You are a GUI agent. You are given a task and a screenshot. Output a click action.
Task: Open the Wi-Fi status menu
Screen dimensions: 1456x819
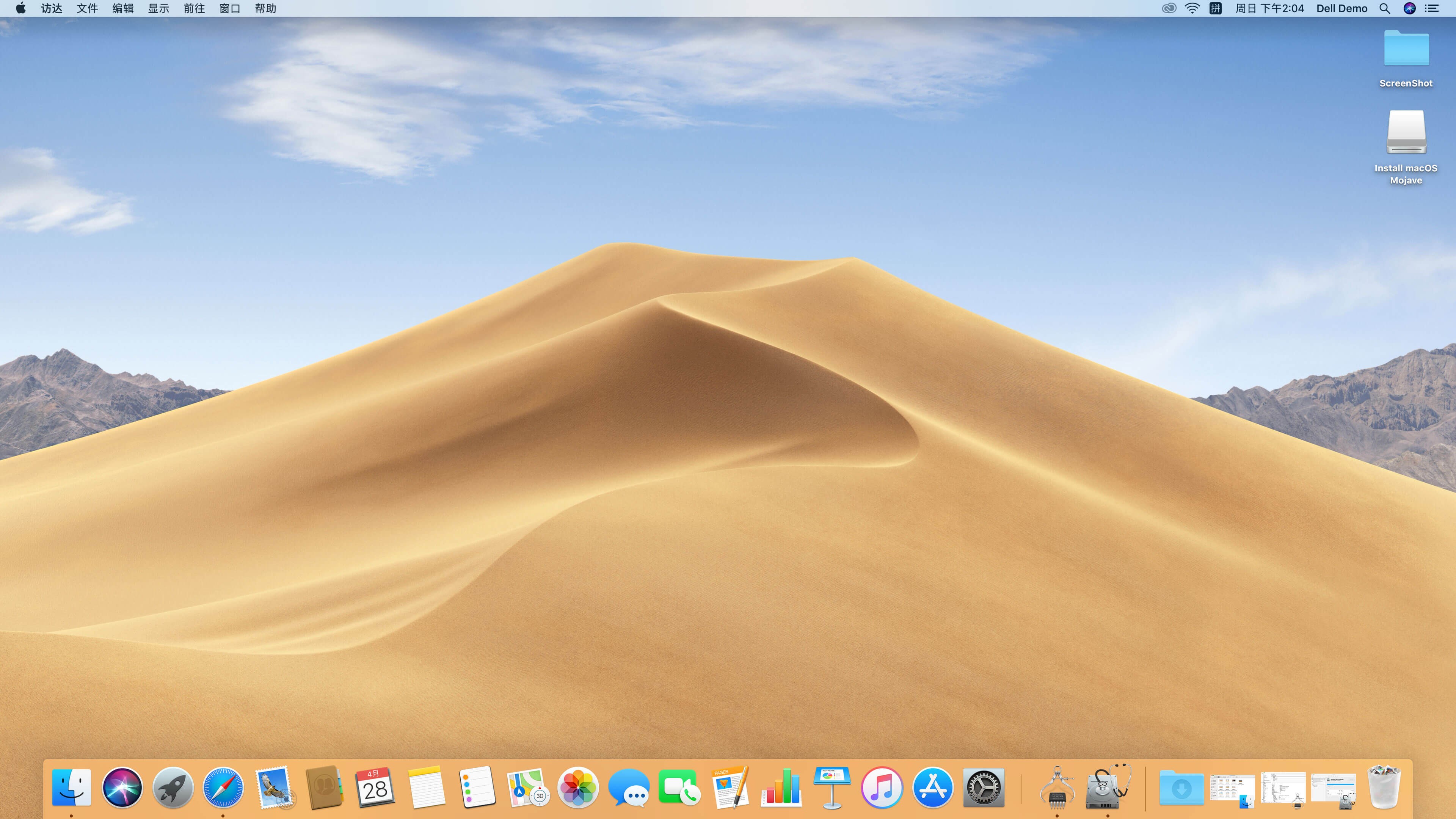click(1192, 8)
